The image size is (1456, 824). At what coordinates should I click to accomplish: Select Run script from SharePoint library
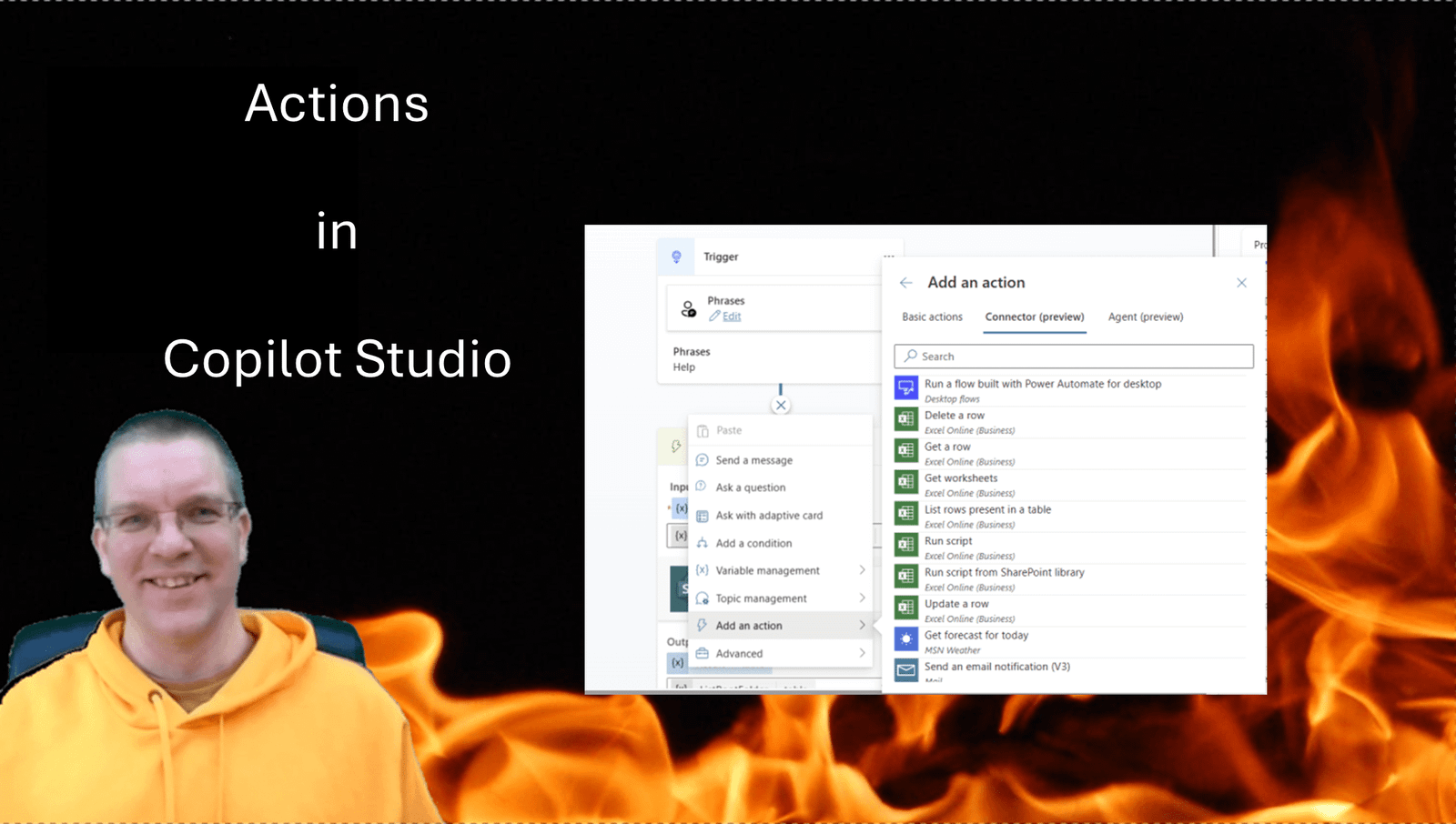click(1005, 573)
